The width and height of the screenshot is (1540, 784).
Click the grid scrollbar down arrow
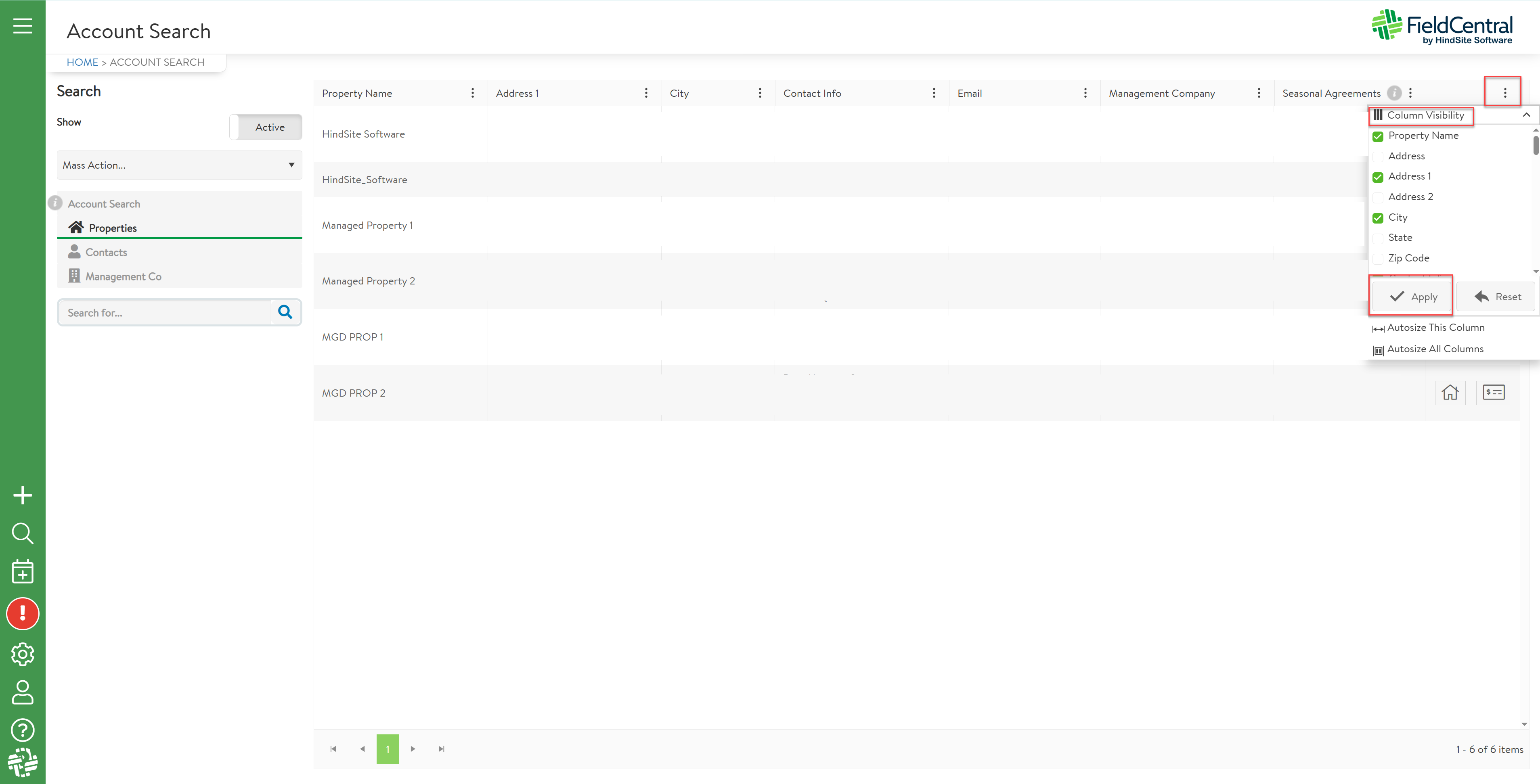1524,723
